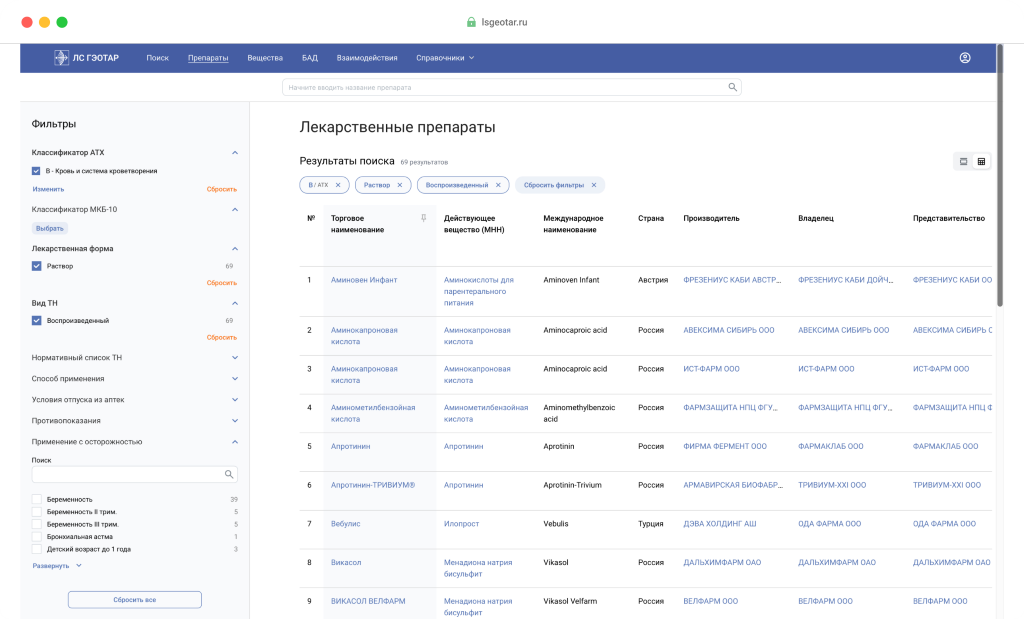
Task: Open the Препараты nav item
Action: tap(208, 58)
